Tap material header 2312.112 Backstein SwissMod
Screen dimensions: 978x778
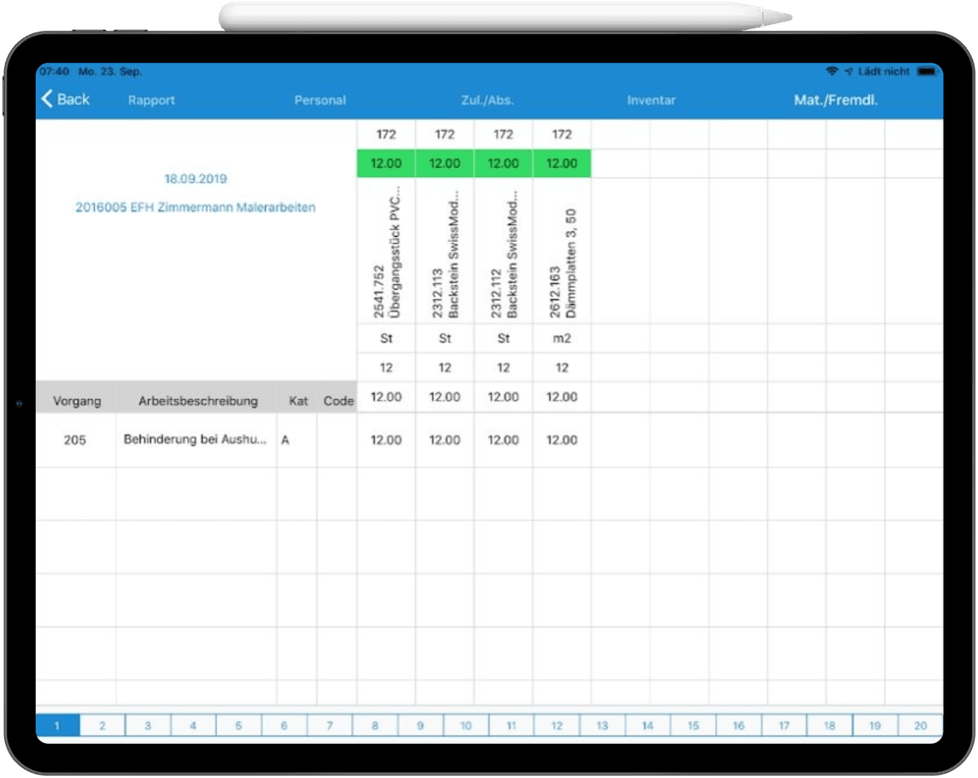[x=503, y=251]
